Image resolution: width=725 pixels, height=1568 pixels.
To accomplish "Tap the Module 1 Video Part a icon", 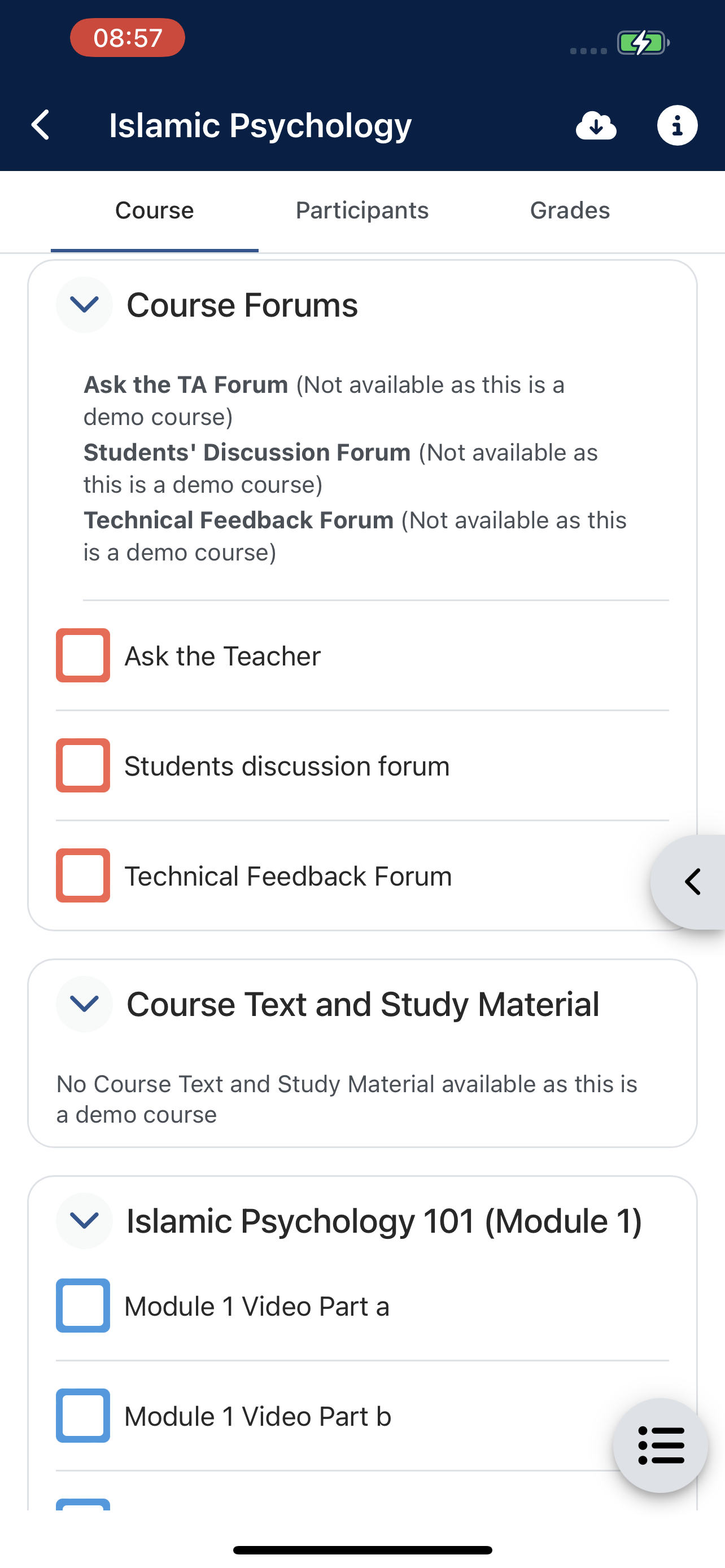I will pyautogui.click(x=84, y=1306).
